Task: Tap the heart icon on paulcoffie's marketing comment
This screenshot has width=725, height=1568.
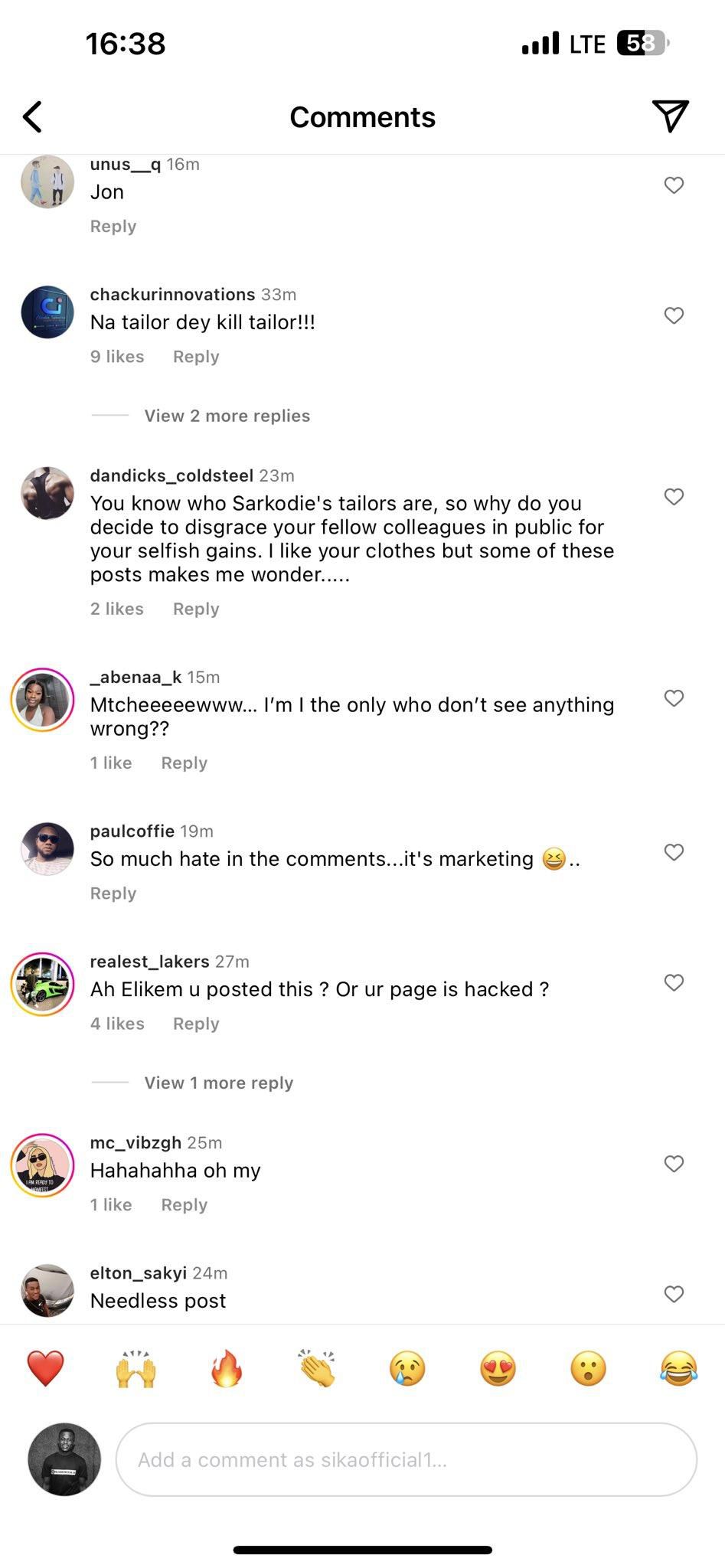Action: coord(674,852)
